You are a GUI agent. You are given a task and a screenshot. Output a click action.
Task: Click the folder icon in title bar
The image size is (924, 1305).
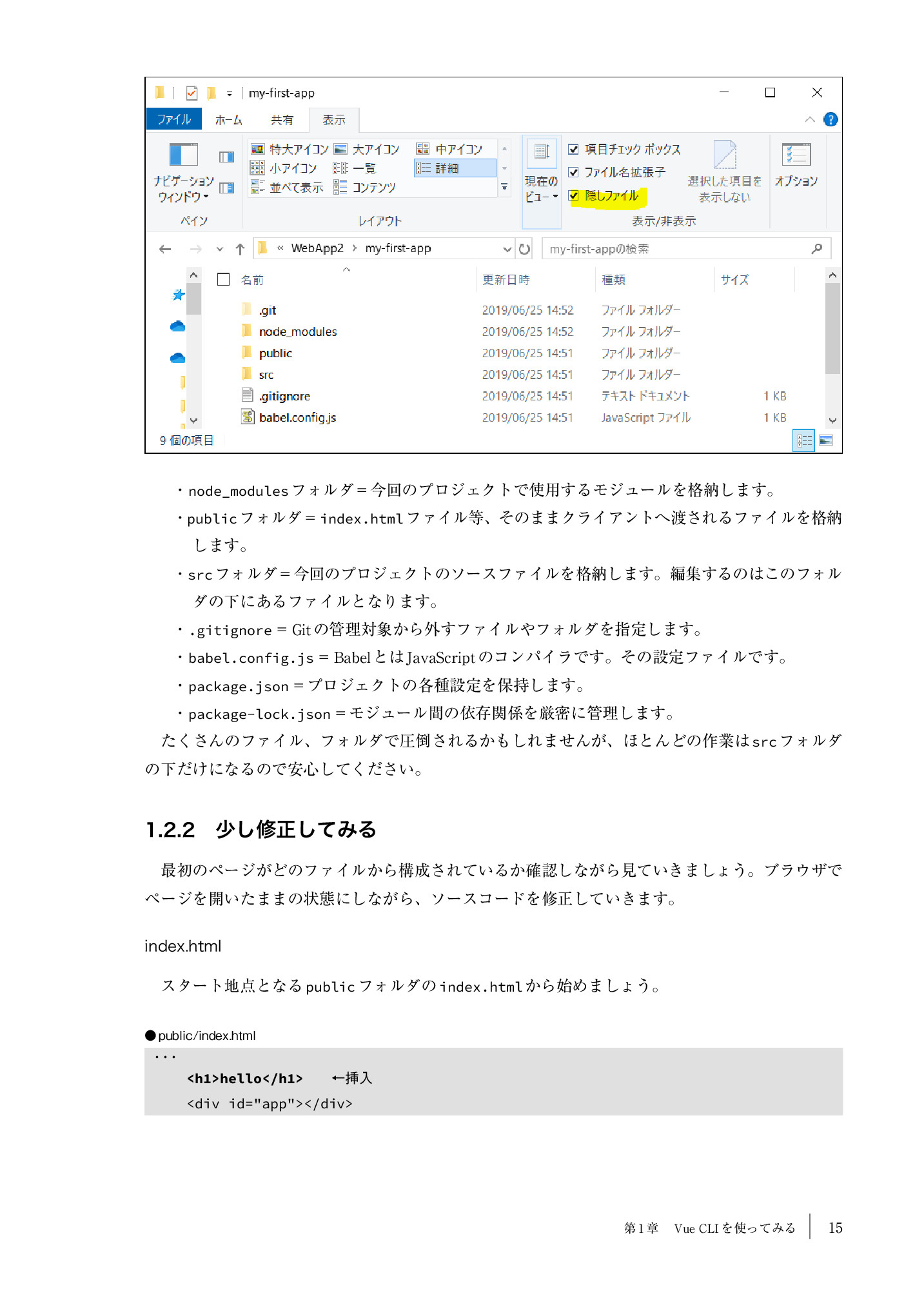(159, 93)
